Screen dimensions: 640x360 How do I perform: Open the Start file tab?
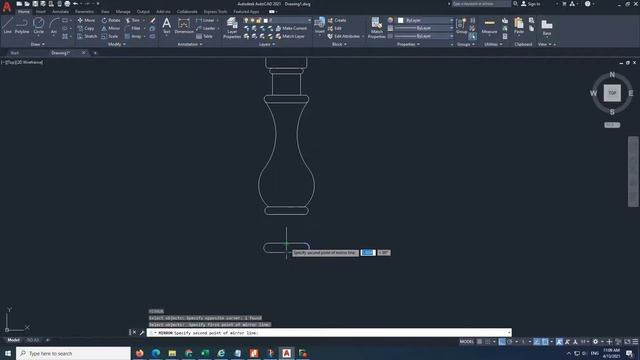tap(15, 53)
